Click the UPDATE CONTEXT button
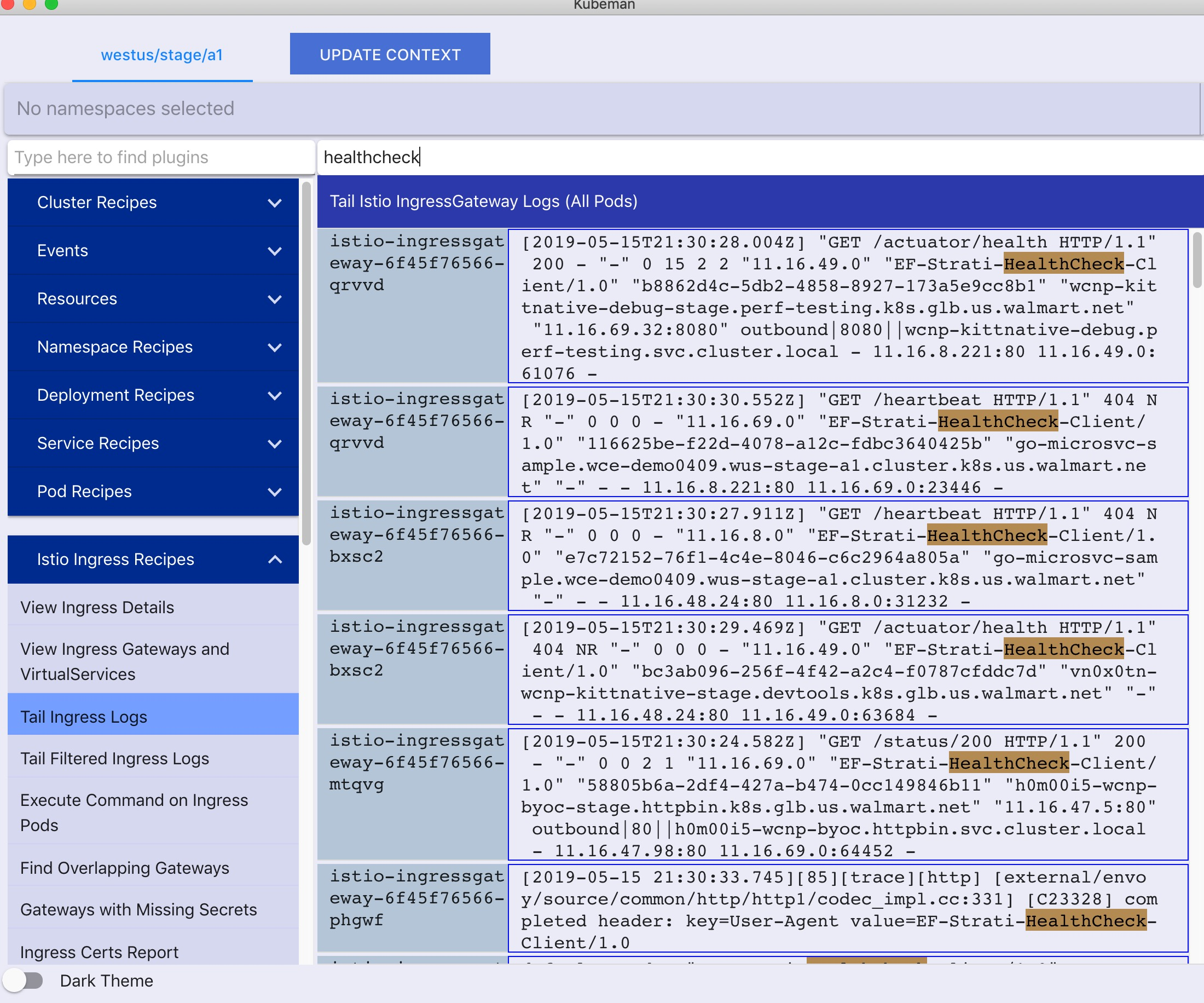The height and width of the screenshot is (1003, 1204). 390,55
